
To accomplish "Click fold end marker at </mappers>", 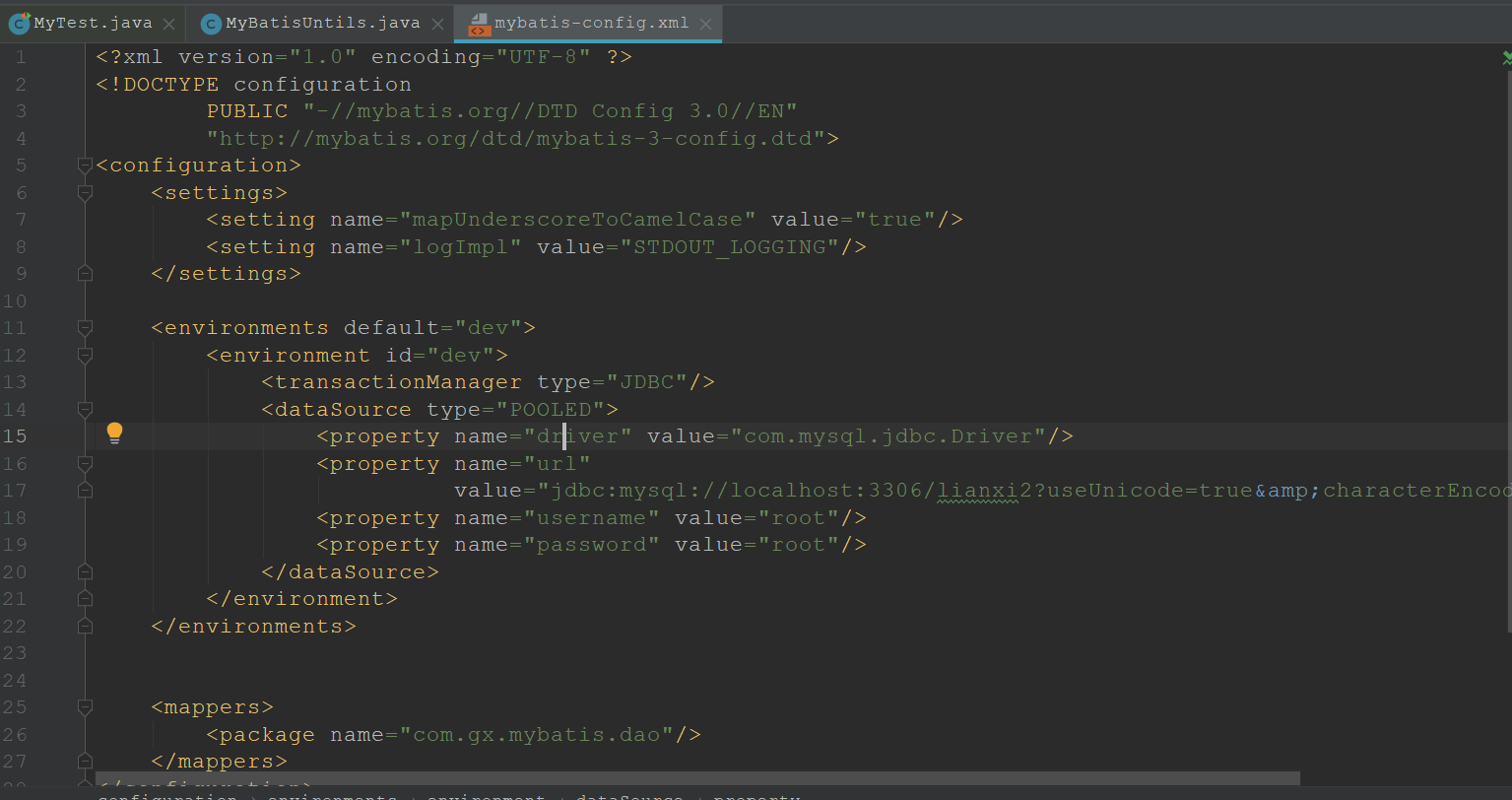I will coord(85,762).
